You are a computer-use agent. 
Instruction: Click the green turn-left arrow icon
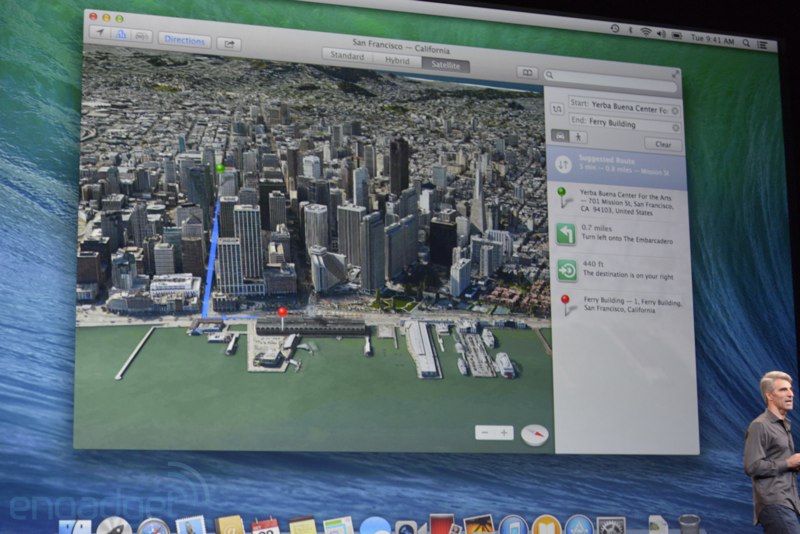click(566, 234)
